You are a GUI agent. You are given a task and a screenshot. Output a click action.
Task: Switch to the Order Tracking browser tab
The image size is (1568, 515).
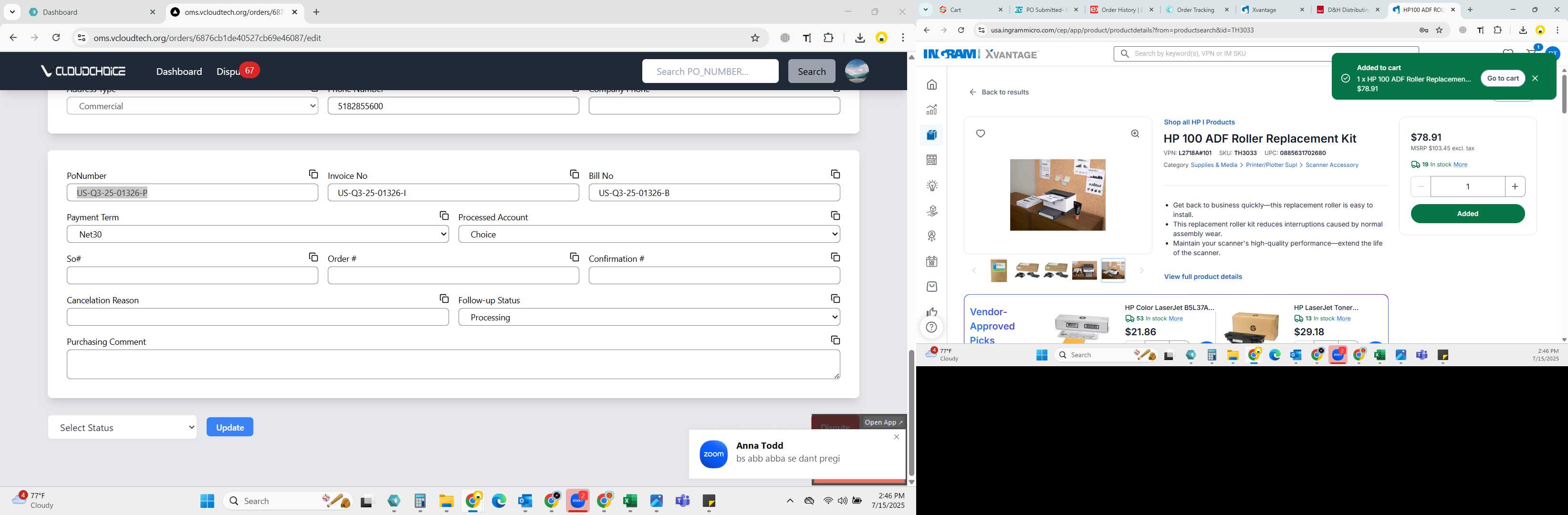(1197, 10)
